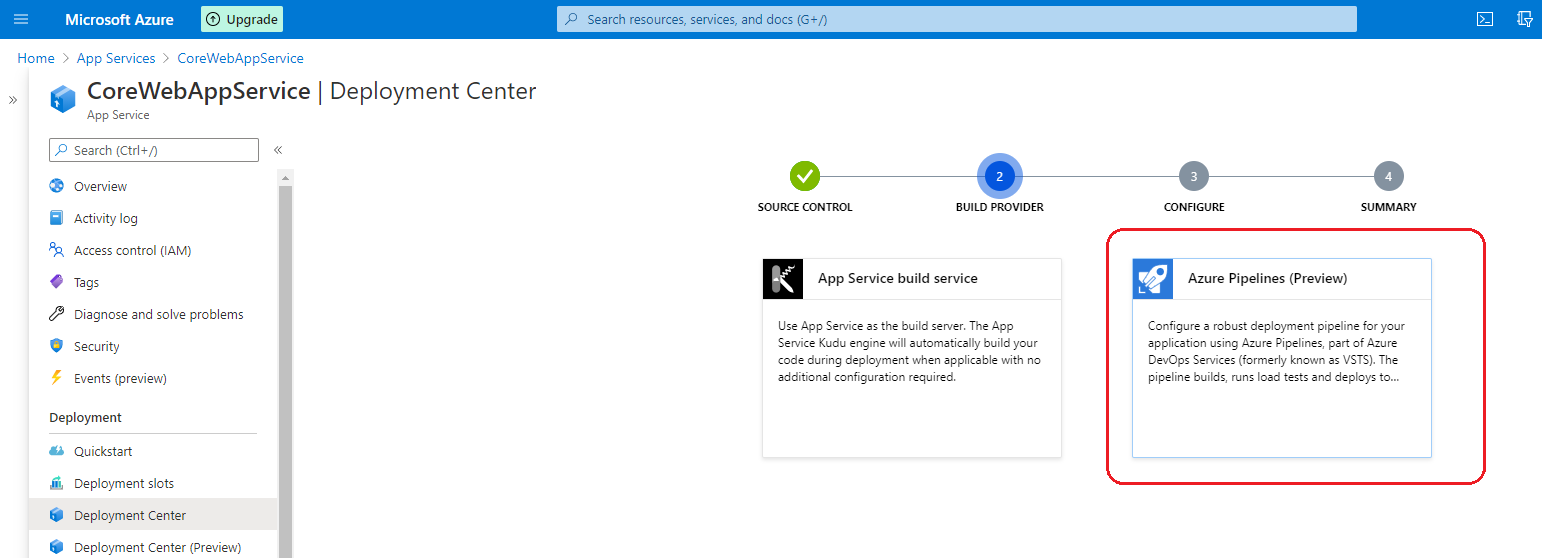Click step 3 Configure circle

1194,177
